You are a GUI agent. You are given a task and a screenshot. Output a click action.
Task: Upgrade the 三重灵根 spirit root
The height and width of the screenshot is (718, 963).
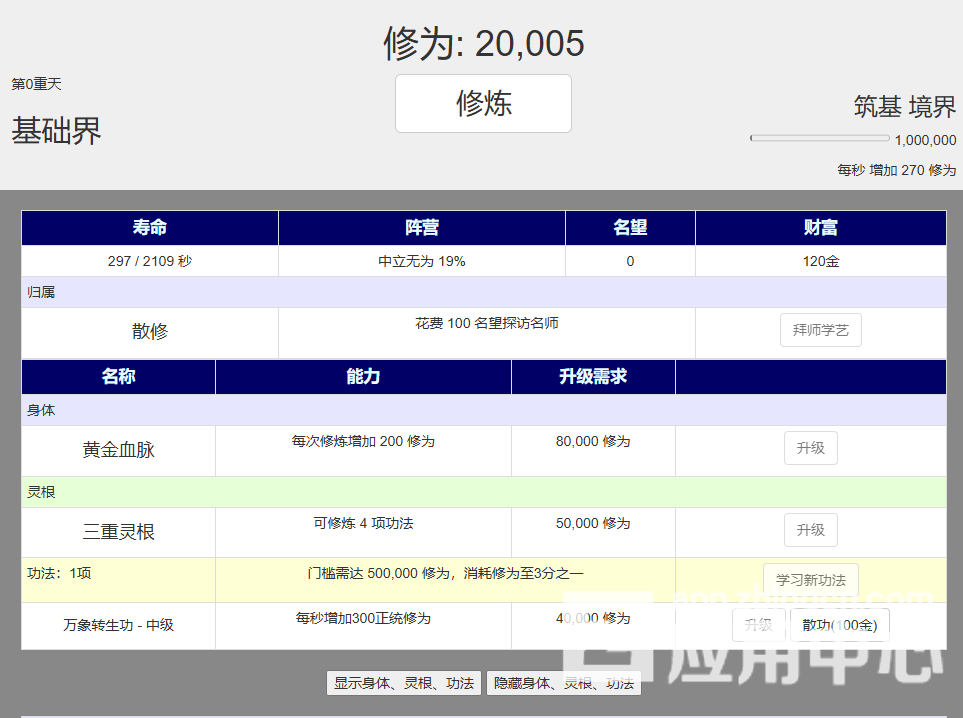pos(810,531)
